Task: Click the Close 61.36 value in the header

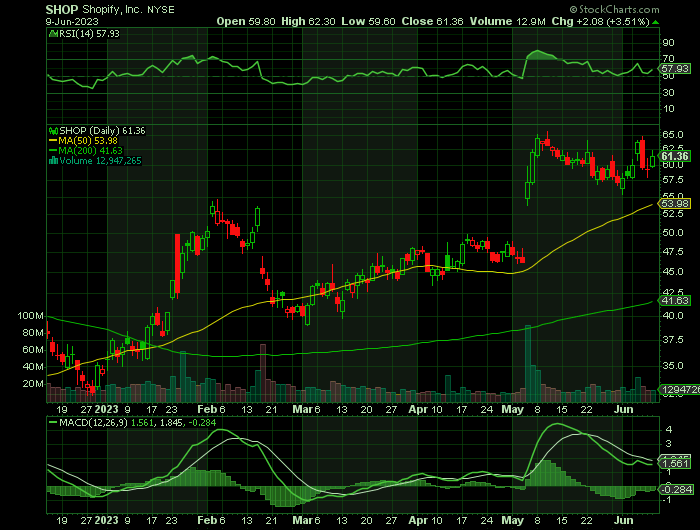Action: tap(432, 21)
